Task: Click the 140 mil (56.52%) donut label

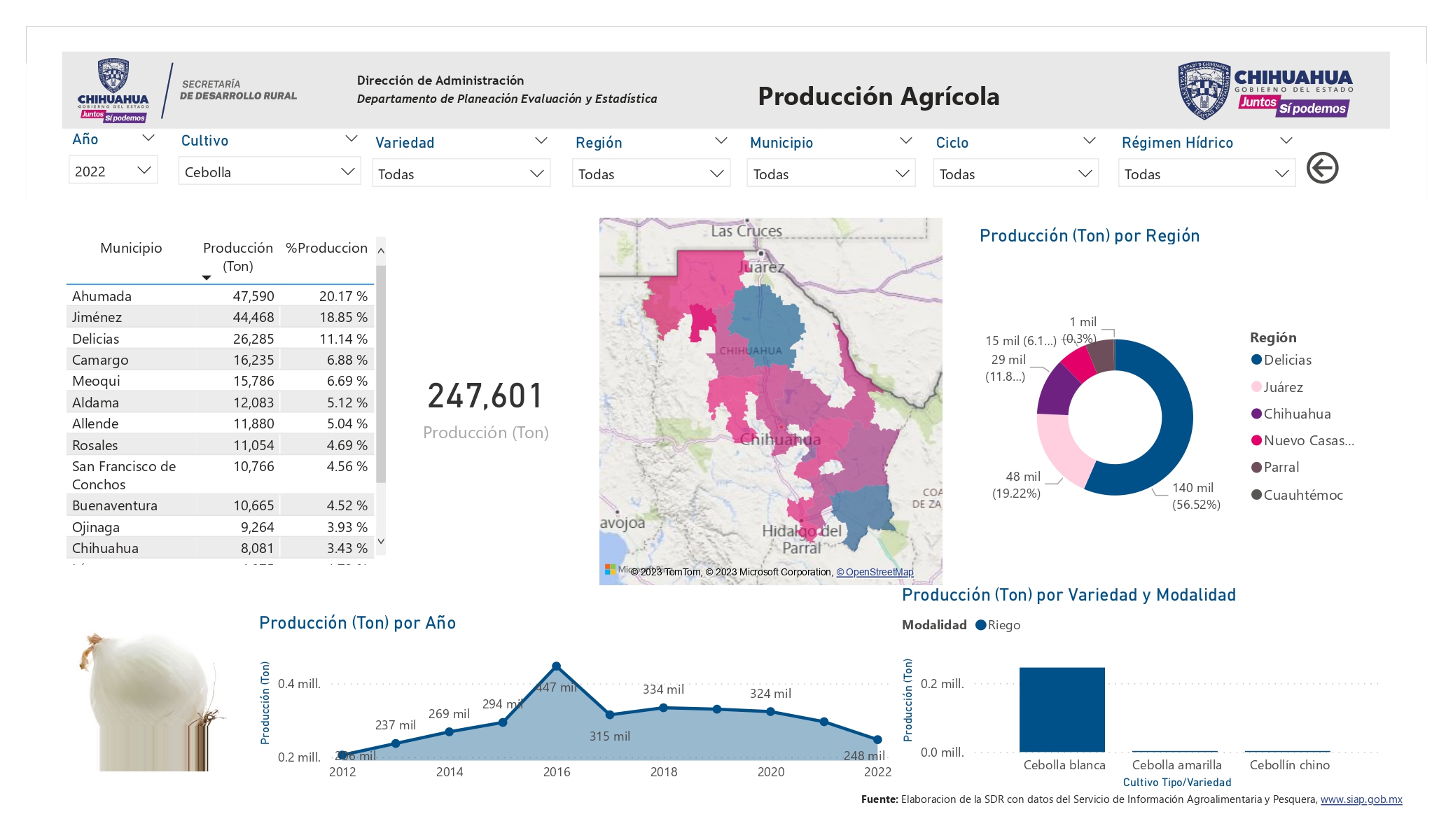Action: point(1196,496)
